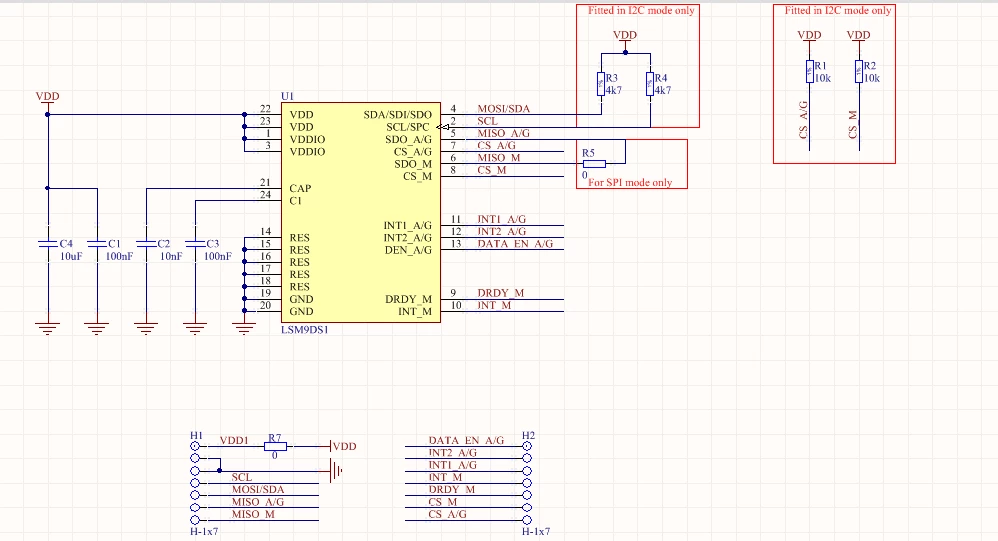Select capacitor C4 10uF symbol
This screenshot has height=541, width=998.
pyautogui.click(x=48, y=244)
